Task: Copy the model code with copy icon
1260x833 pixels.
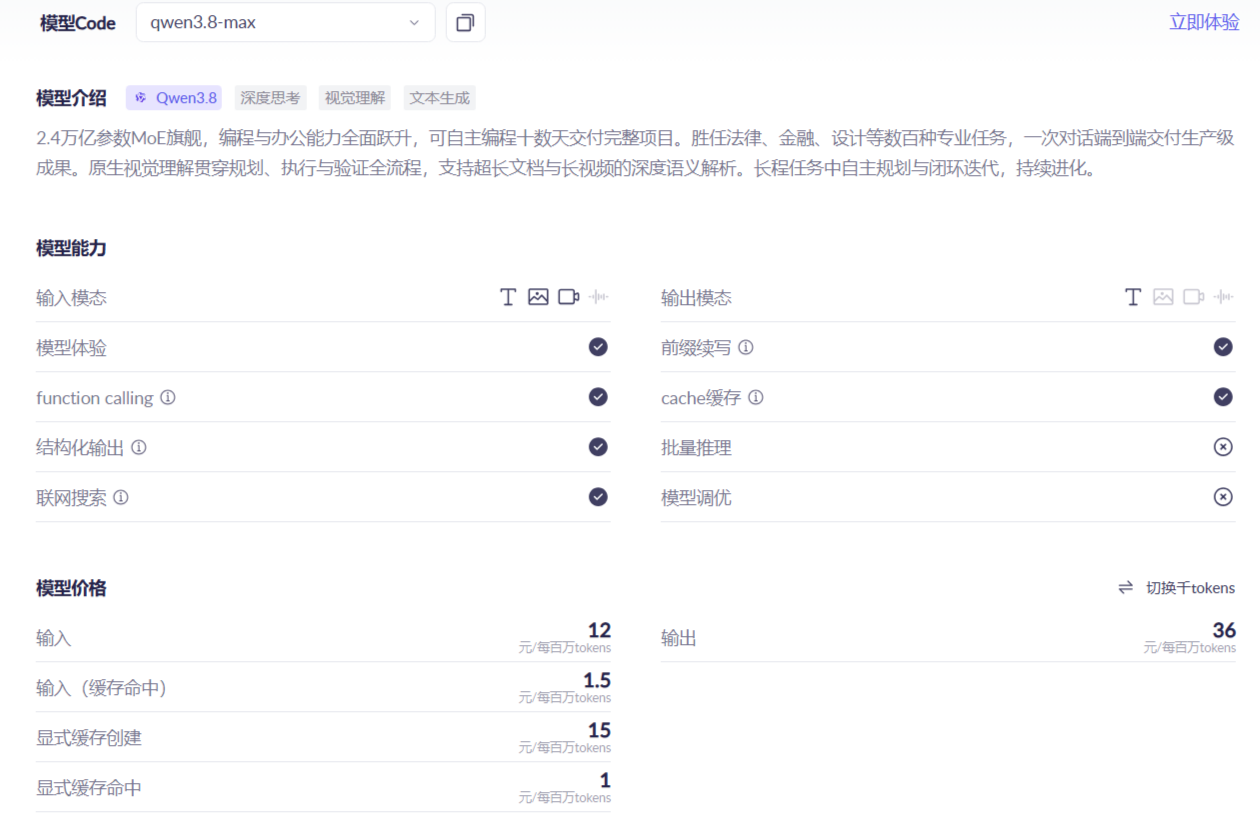Action: (465, 23)
